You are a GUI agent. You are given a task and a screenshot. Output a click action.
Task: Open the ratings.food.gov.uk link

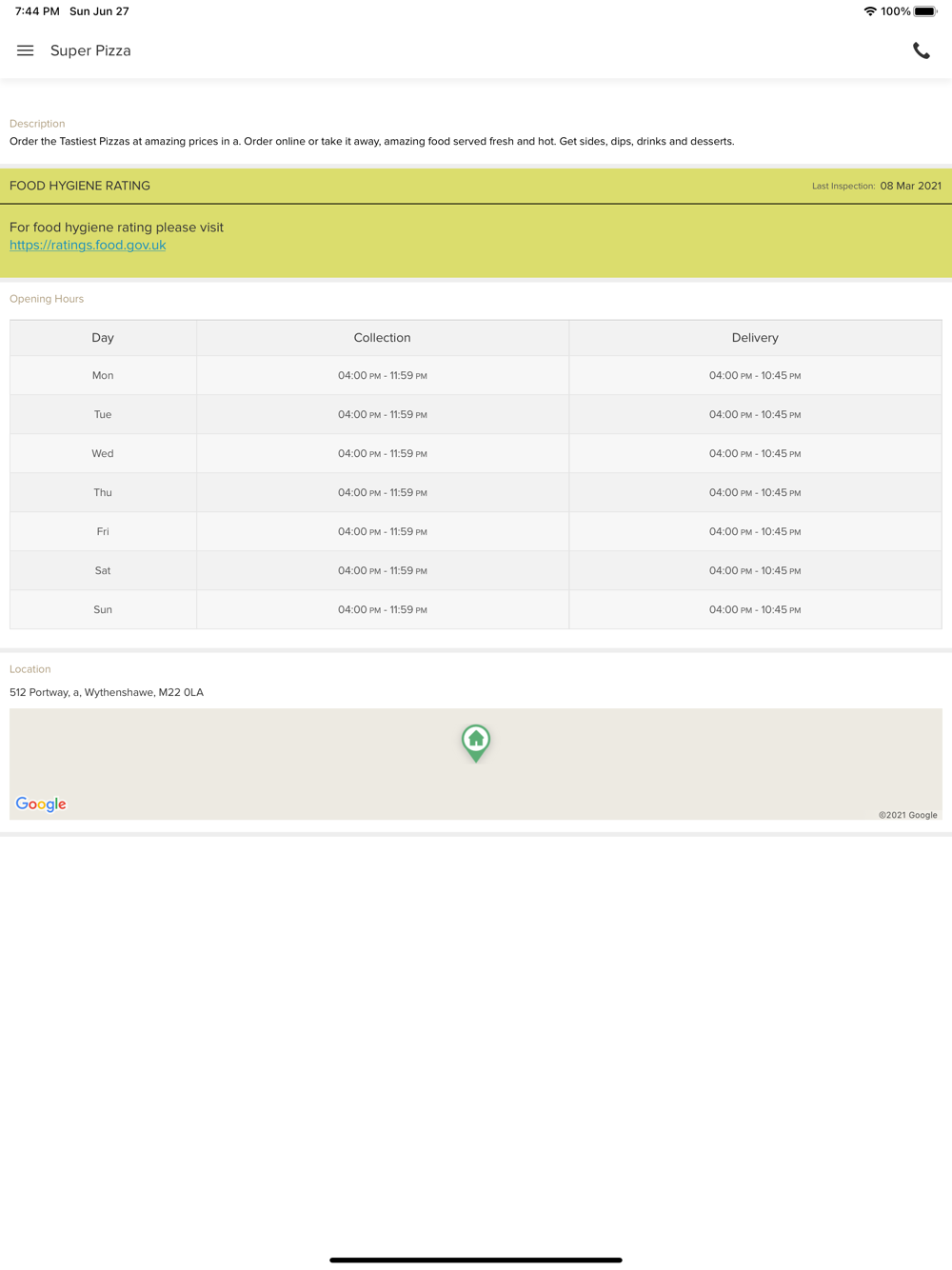[88, 245]
